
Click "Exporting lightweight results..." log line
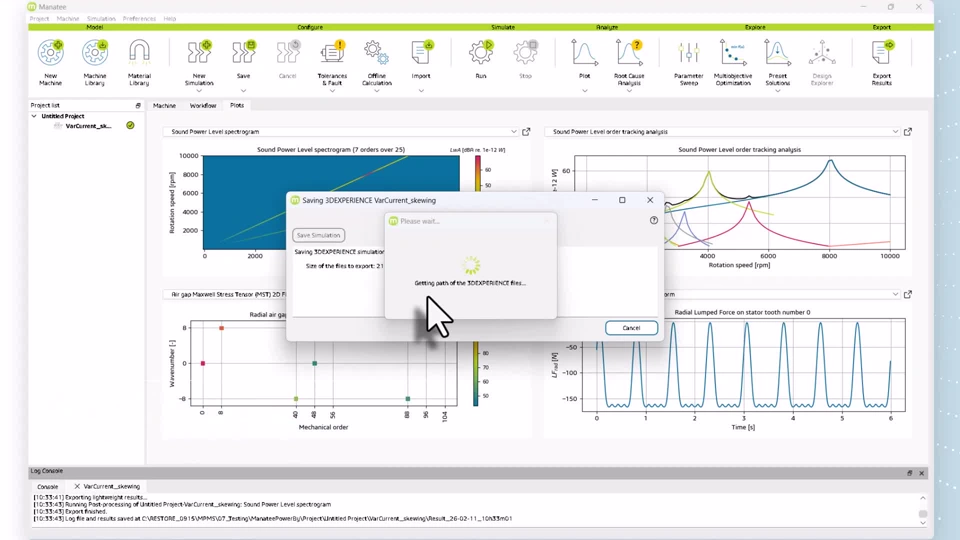coord(91,497)
